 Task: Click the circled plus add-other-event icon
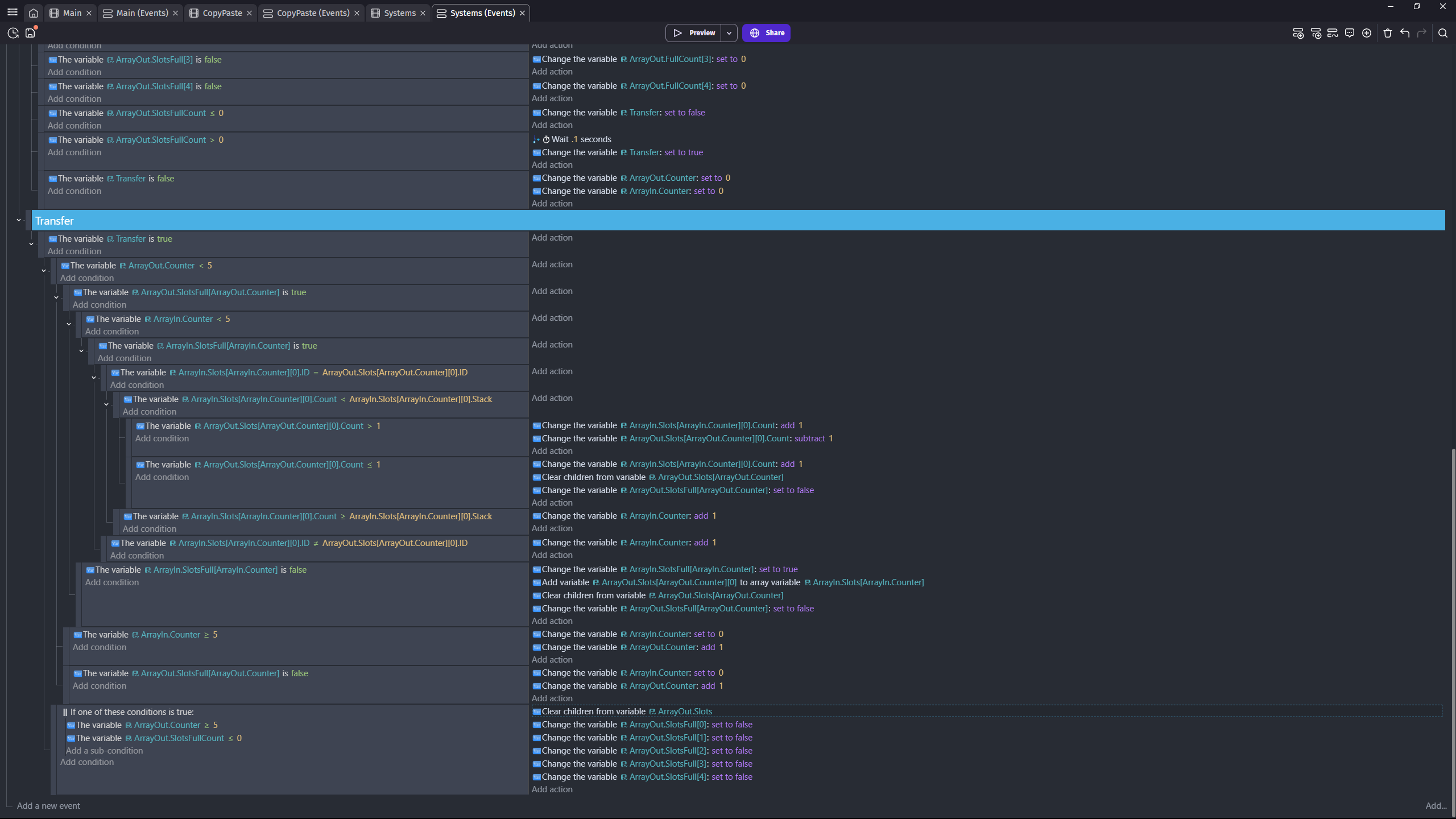[1367, 33]
